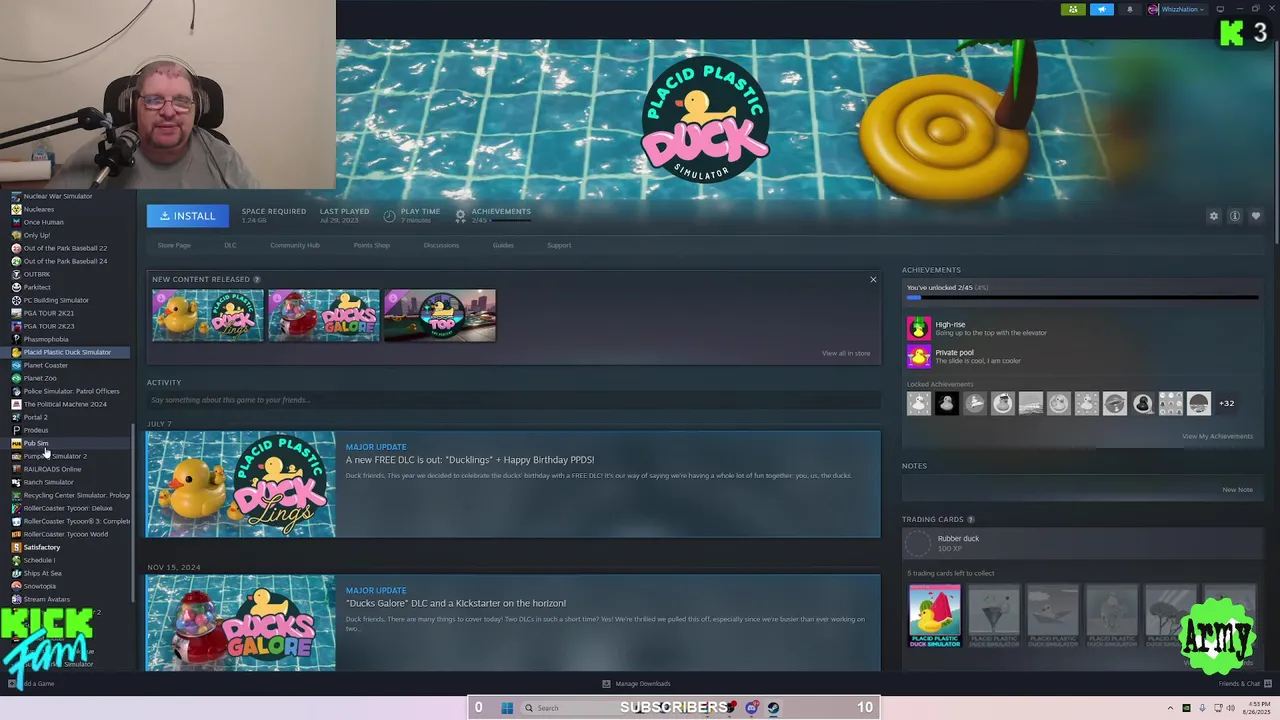The height and width of the screenshot is (720, 1280).
Task: Select Prodeus in the library list
Action: point(36,430)
